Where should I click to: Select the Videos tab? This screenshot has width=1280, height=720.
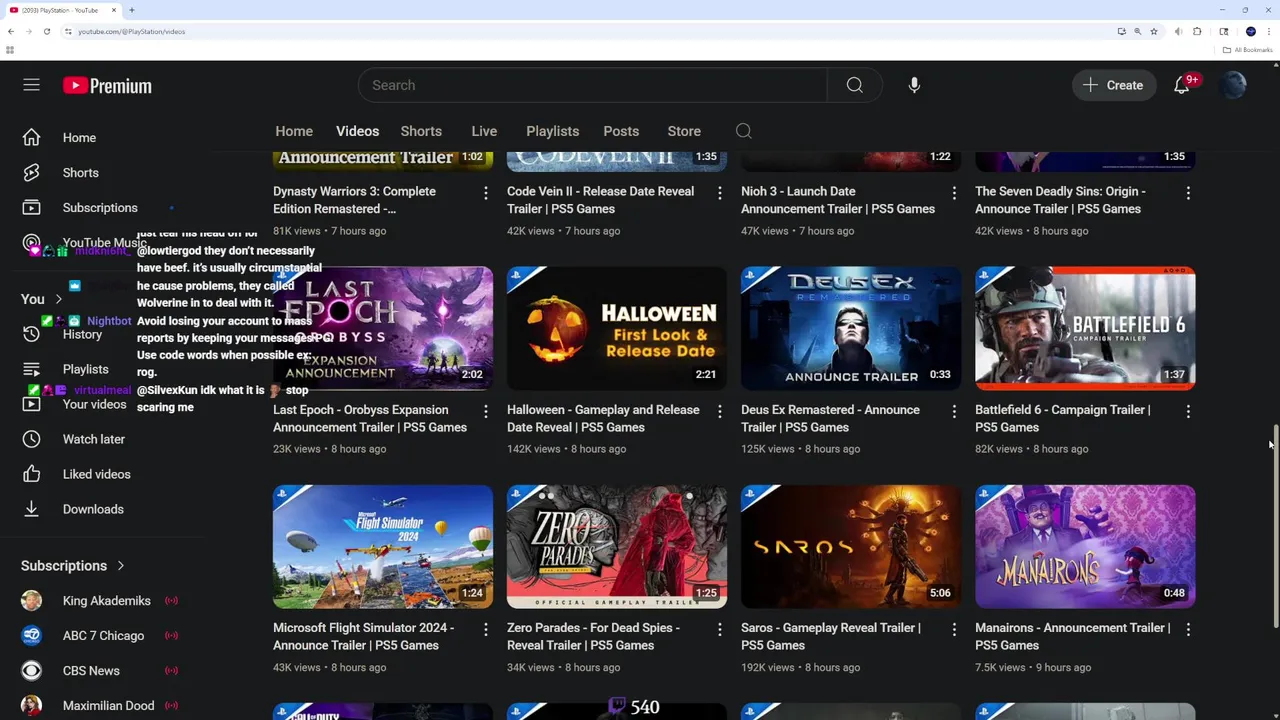[x=357, y=131]
